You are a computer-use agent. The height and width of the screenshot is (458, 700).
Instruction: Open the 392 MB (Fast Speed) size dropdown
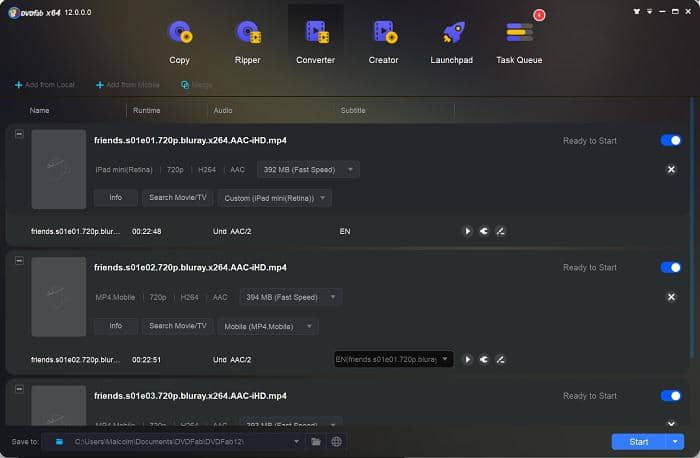(x=308, y=170)
